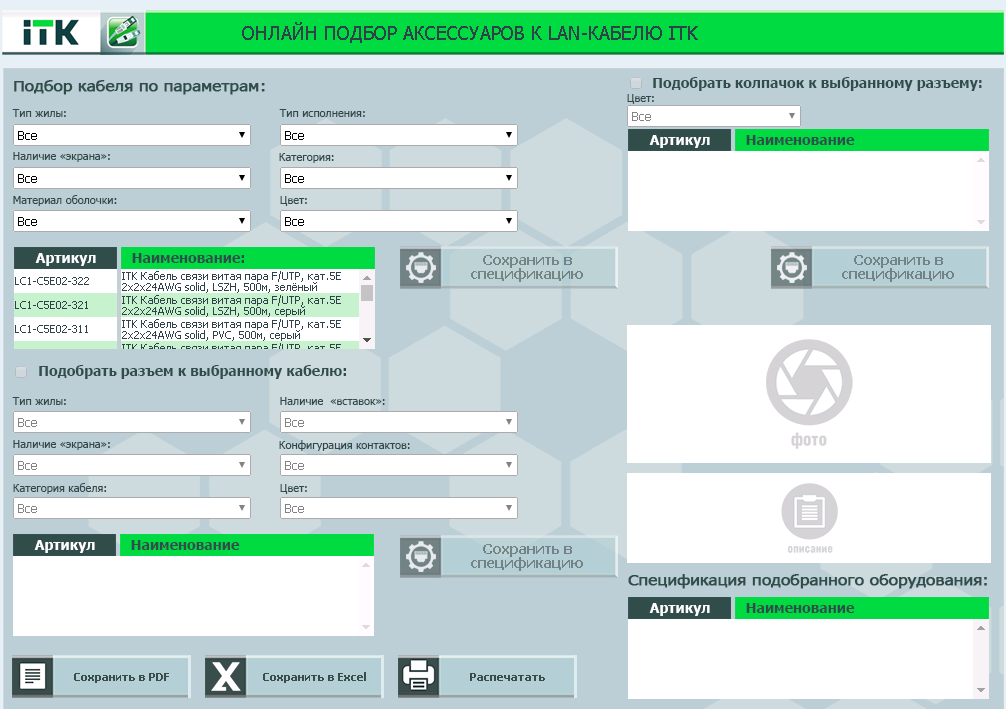Viewport: 1006px width, 709px height.
Task: Open the 'Наличие «вставок»' dropdown
Action: 398,422
